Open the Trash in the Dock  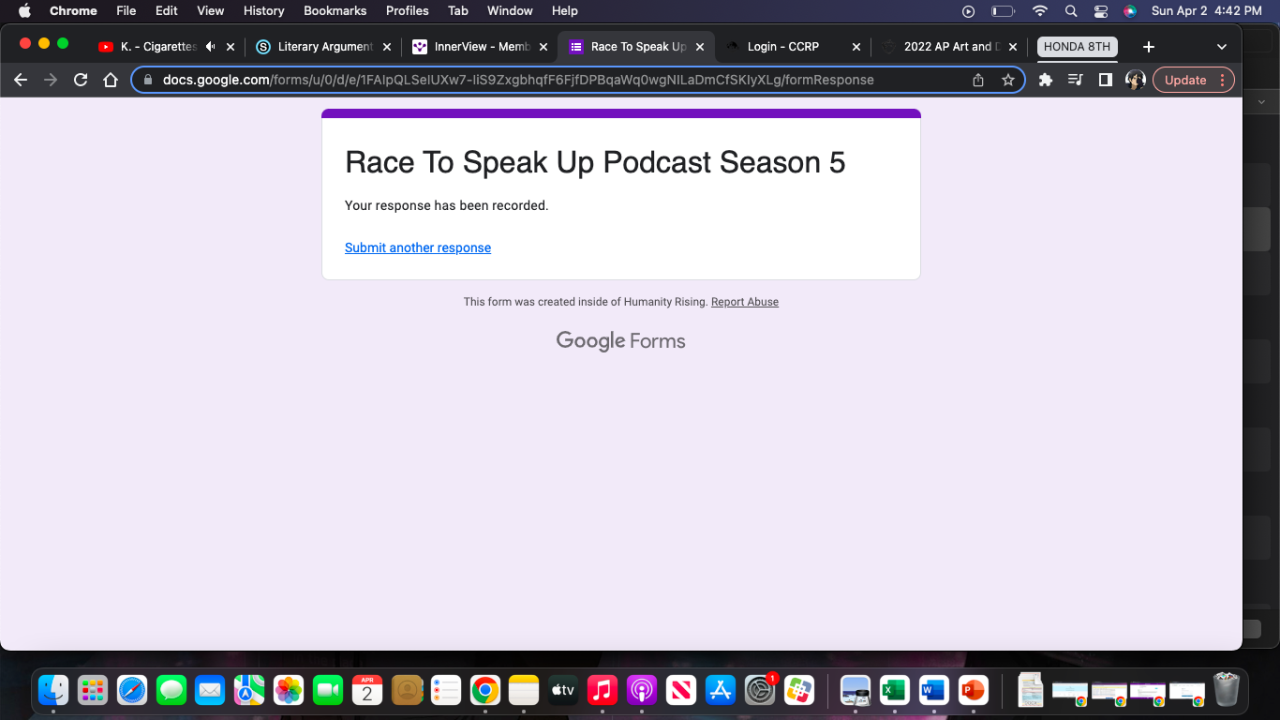[x=1226, y=690]
